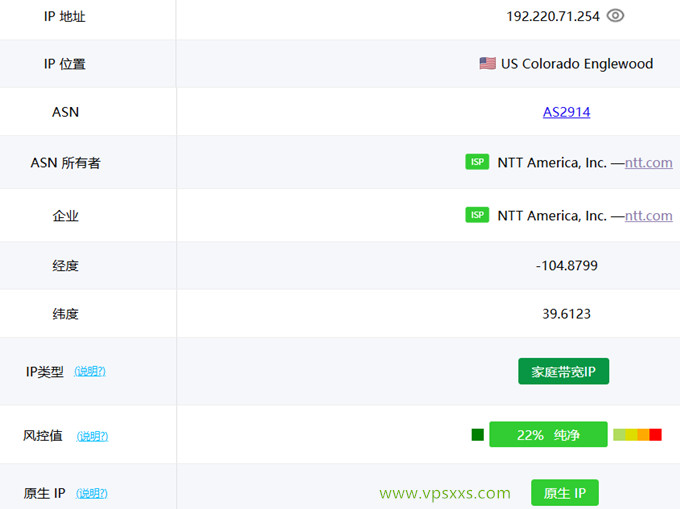Click the NTT America, Inc. text in 企业 row
Screen dimensions: 680x509
tap(552, 215)
